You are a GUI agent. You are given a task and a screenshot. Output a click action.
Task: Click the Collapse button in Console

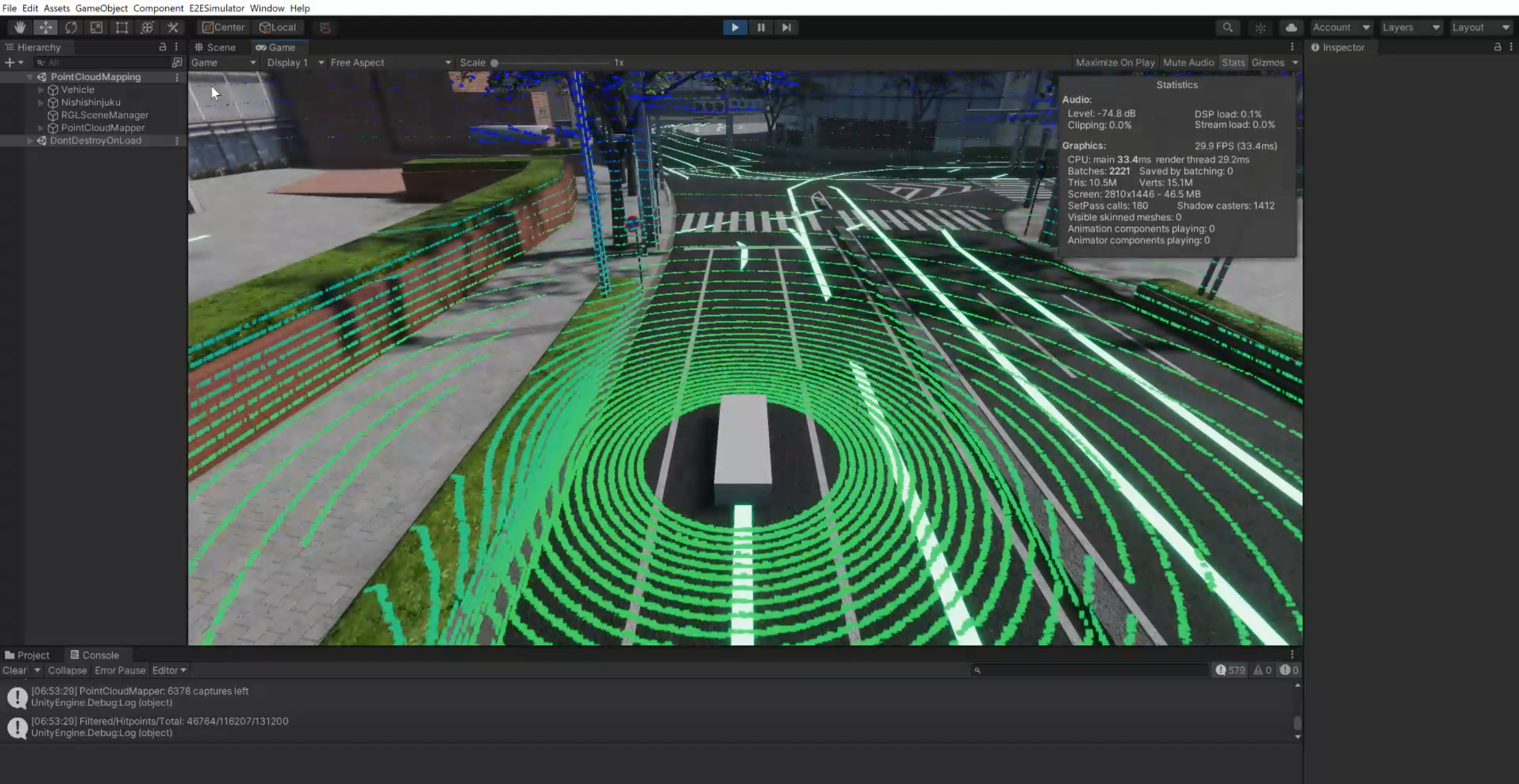tap(67, 670)
